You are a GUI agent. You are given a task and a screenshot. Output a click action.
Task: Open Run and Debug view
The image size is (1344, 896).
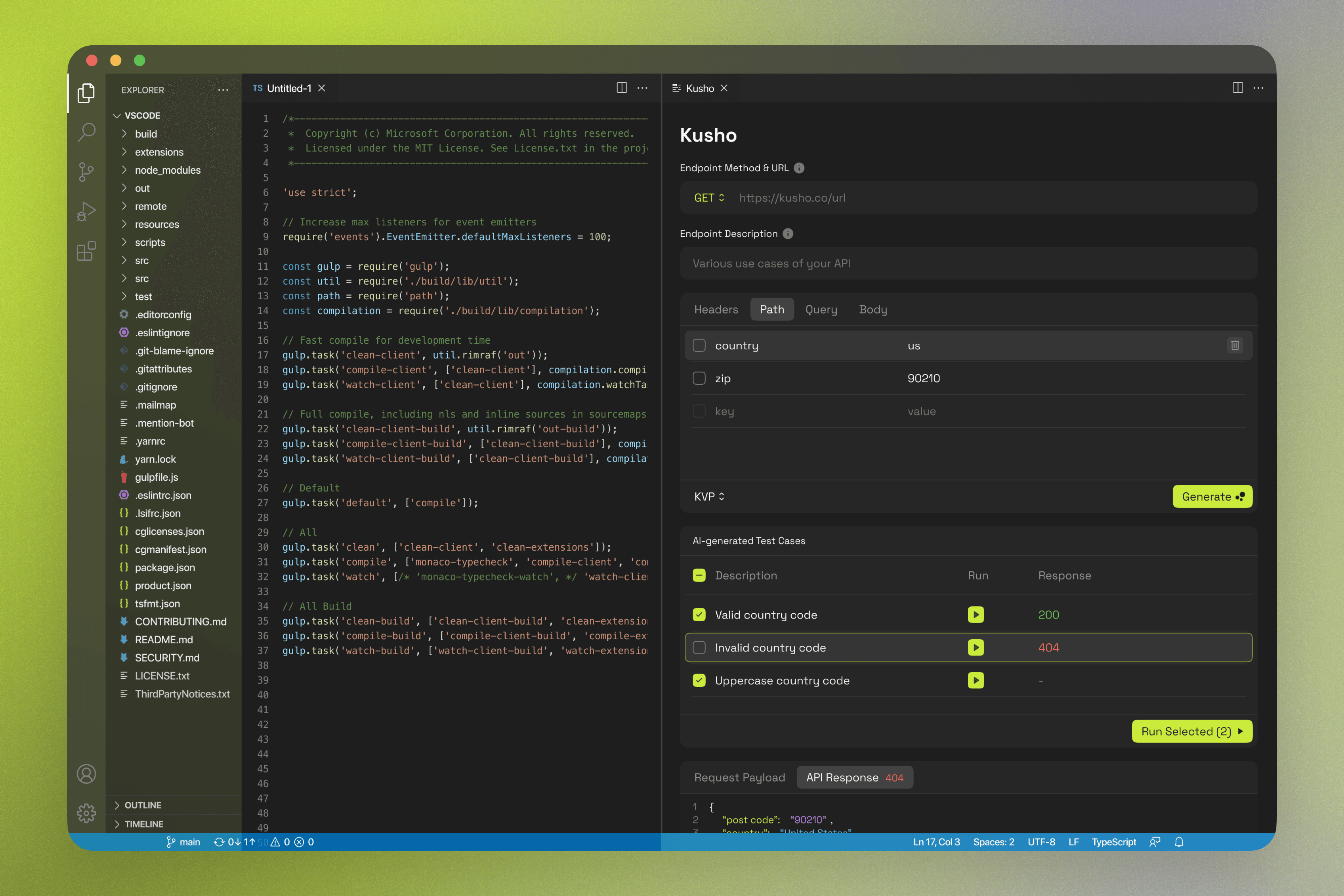(x=86, y=211)
